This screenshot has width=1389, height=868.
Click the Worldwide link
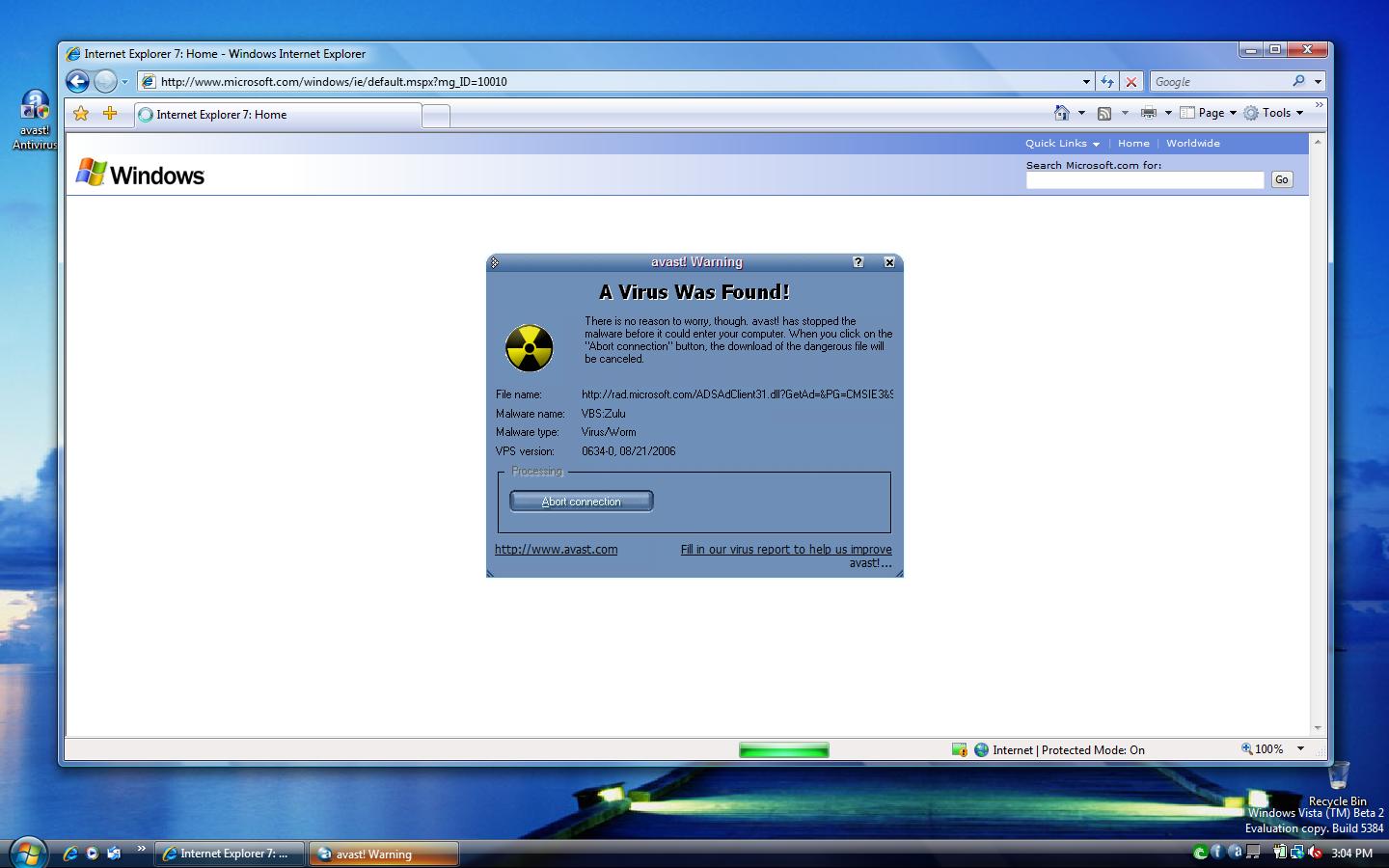pos(1193,143)
